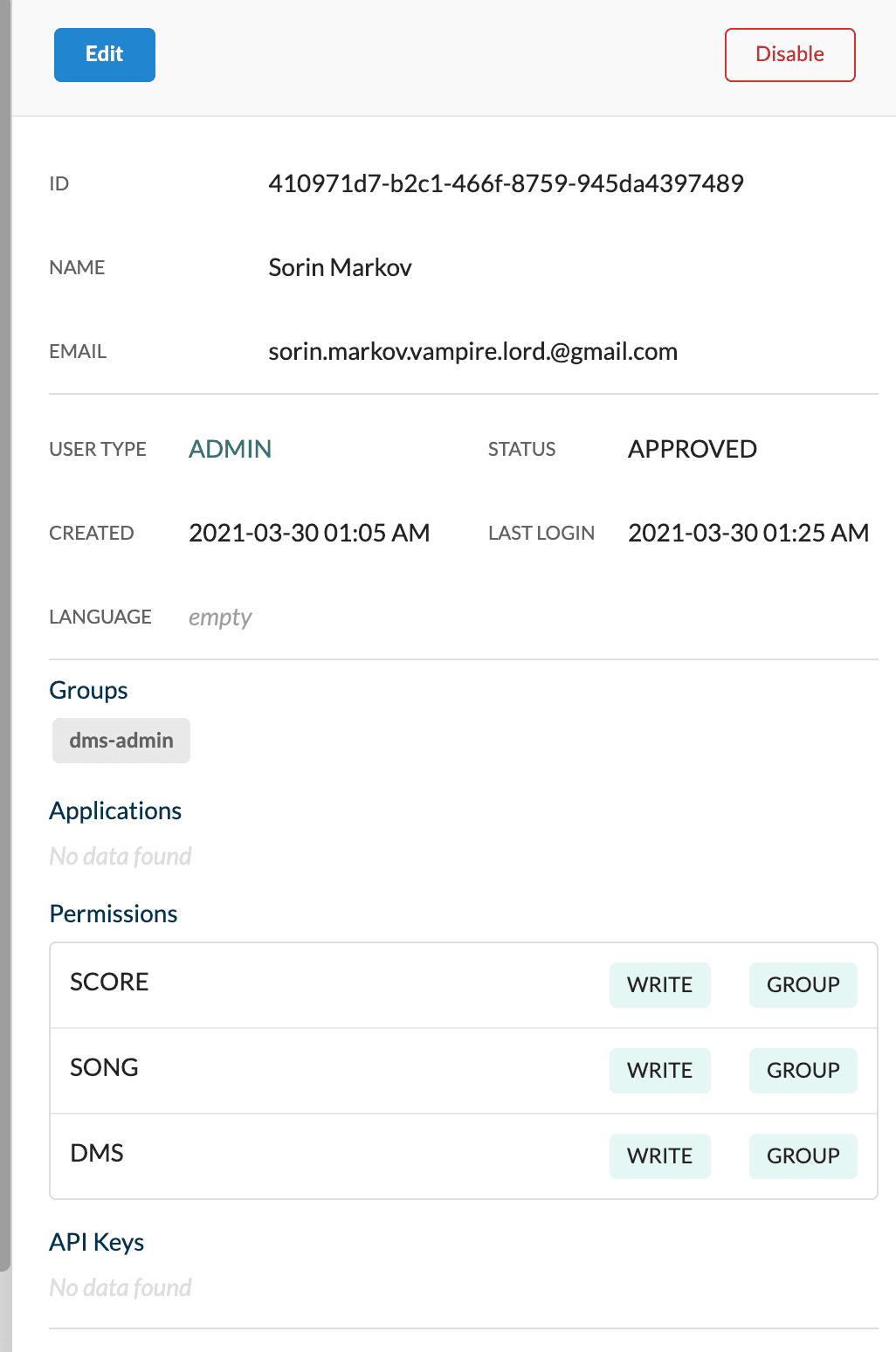Click GROUP badge in DMS row
The height and width of the screenshot is (1352, 896).
coord(803,1156)
